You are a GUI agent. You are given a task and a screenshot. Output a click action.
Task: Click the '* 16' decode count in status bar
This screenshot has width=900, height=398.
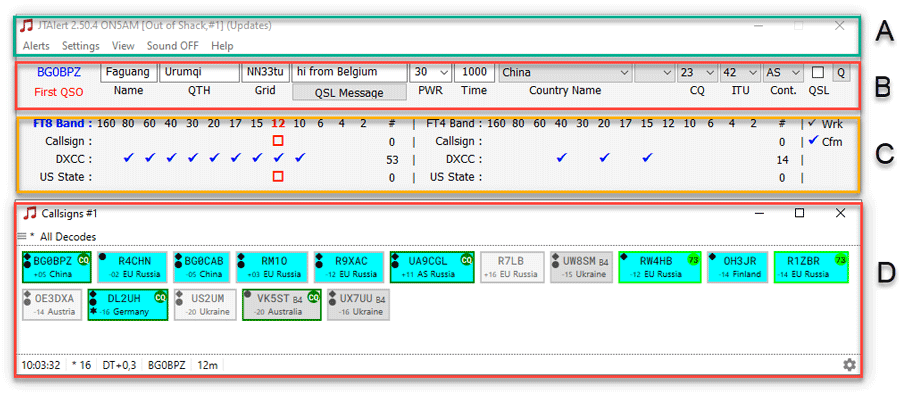click(81, 365)
